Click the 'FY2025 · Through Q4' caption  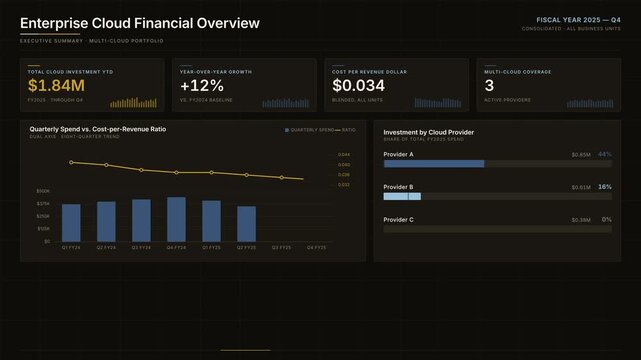[55, 100]
